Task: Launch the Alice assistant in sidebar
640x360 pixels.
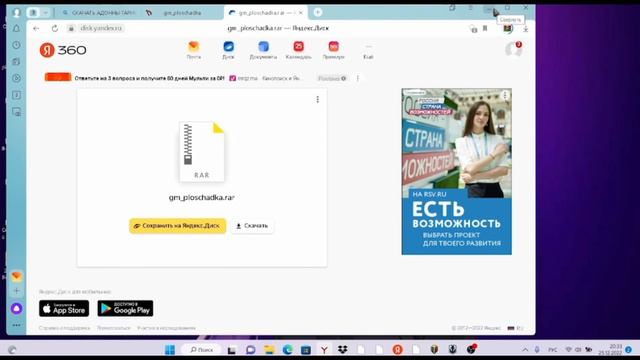Action: pos(16,309)
